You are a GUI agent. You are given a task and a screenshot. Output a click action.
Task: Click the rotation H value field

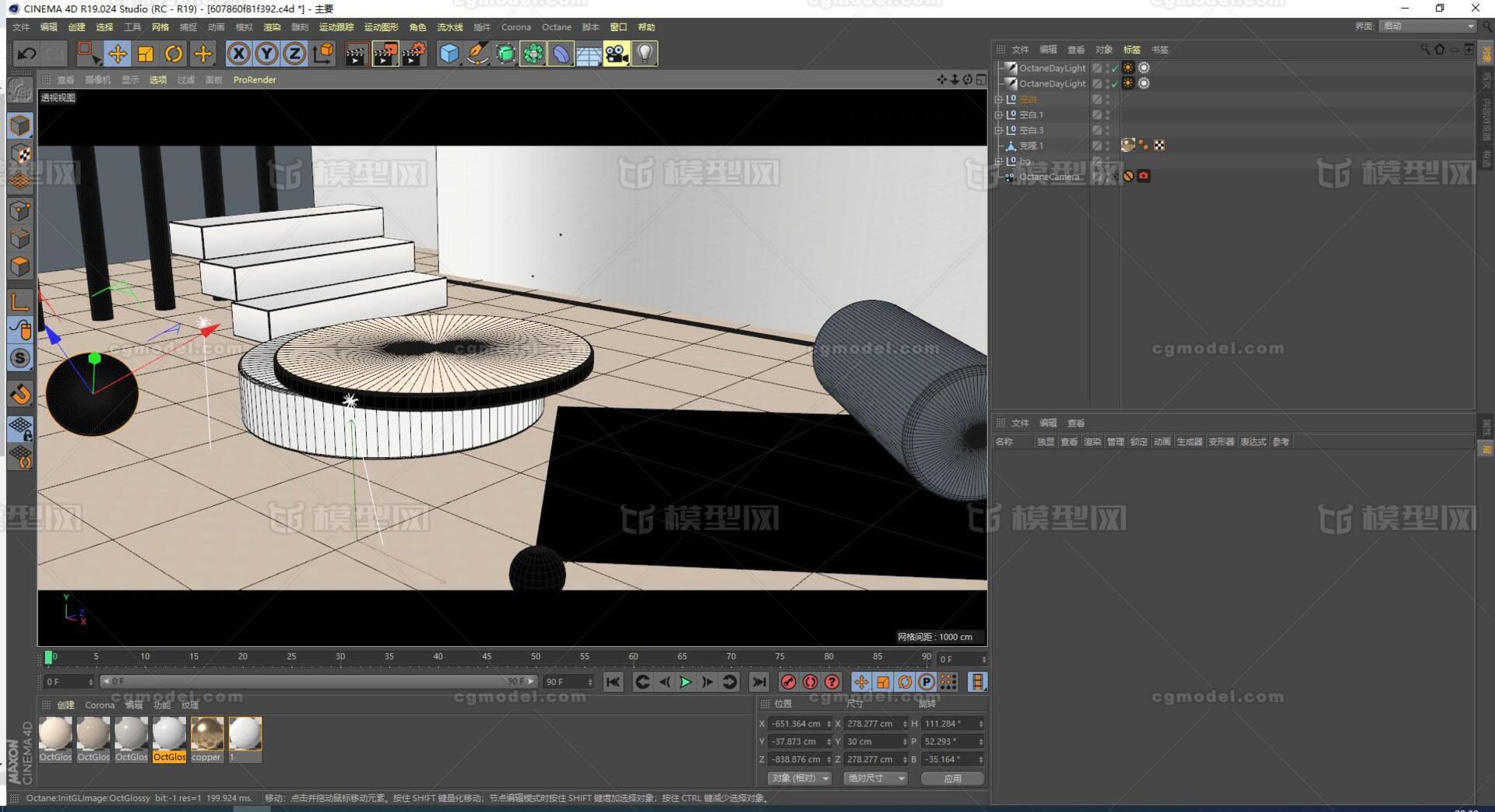[x=953, y=724]
